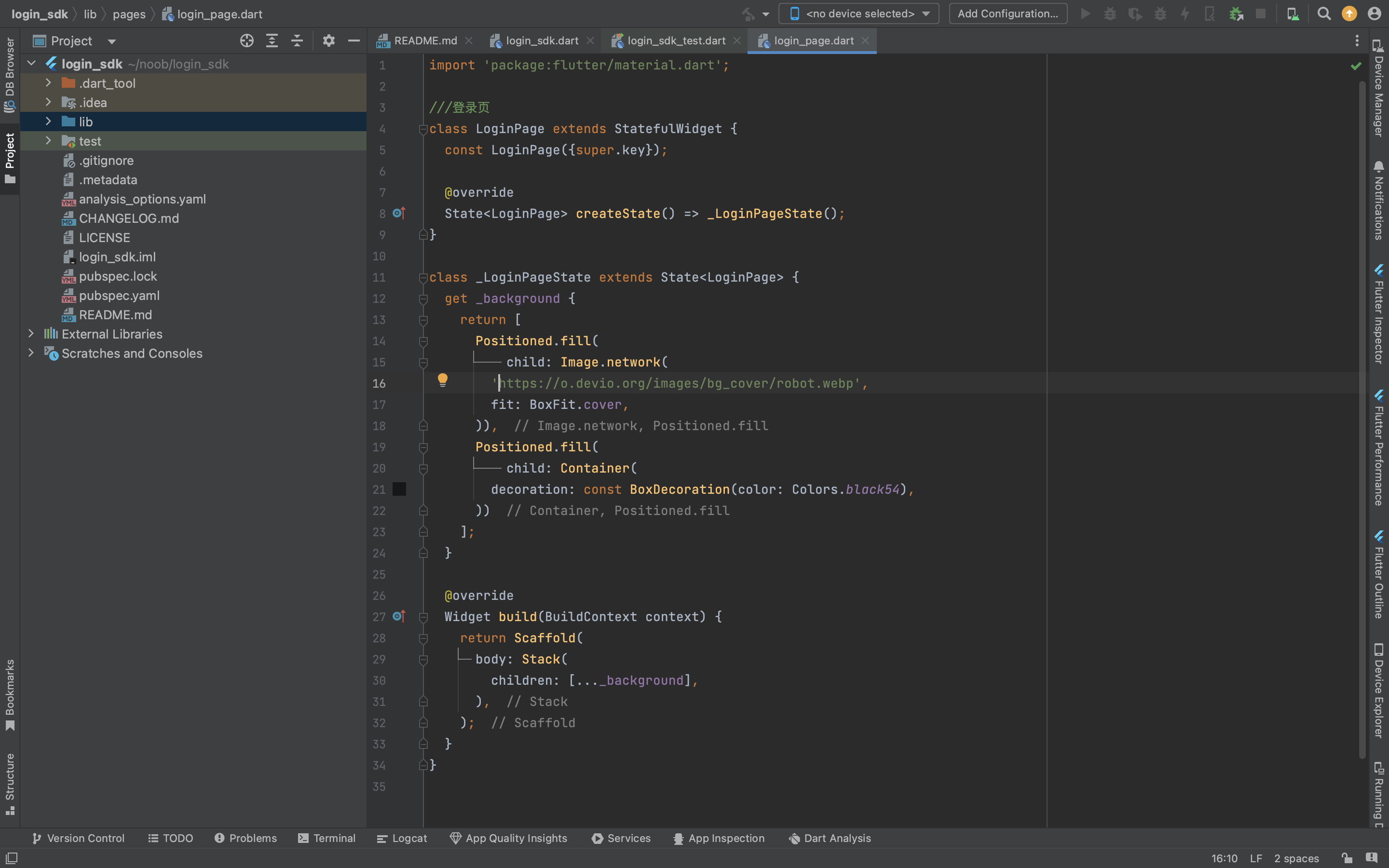Expand External Libraries node
The image size is (1389, 868).
(31, 334)
